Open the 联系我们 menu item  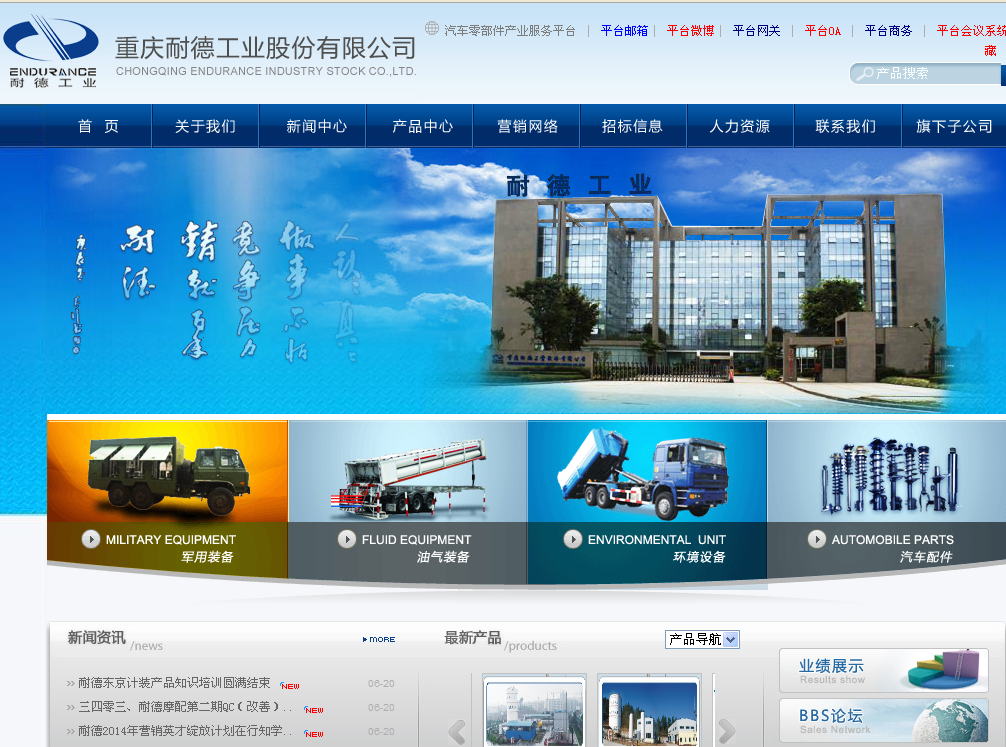(846, 126)
